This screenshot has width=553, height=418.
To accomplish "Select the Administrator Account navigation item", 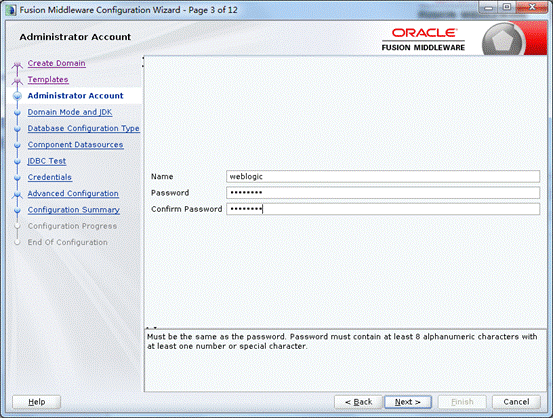I will tap(75, 96).
